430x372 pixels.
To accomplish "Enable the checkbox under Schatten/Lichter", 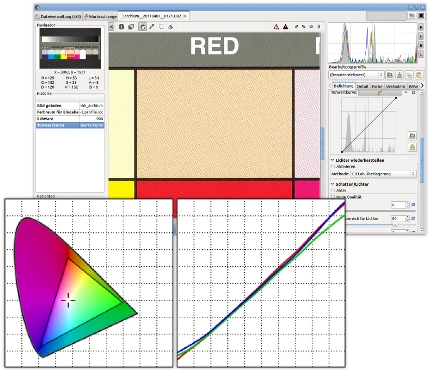I will tap(333, 190).
